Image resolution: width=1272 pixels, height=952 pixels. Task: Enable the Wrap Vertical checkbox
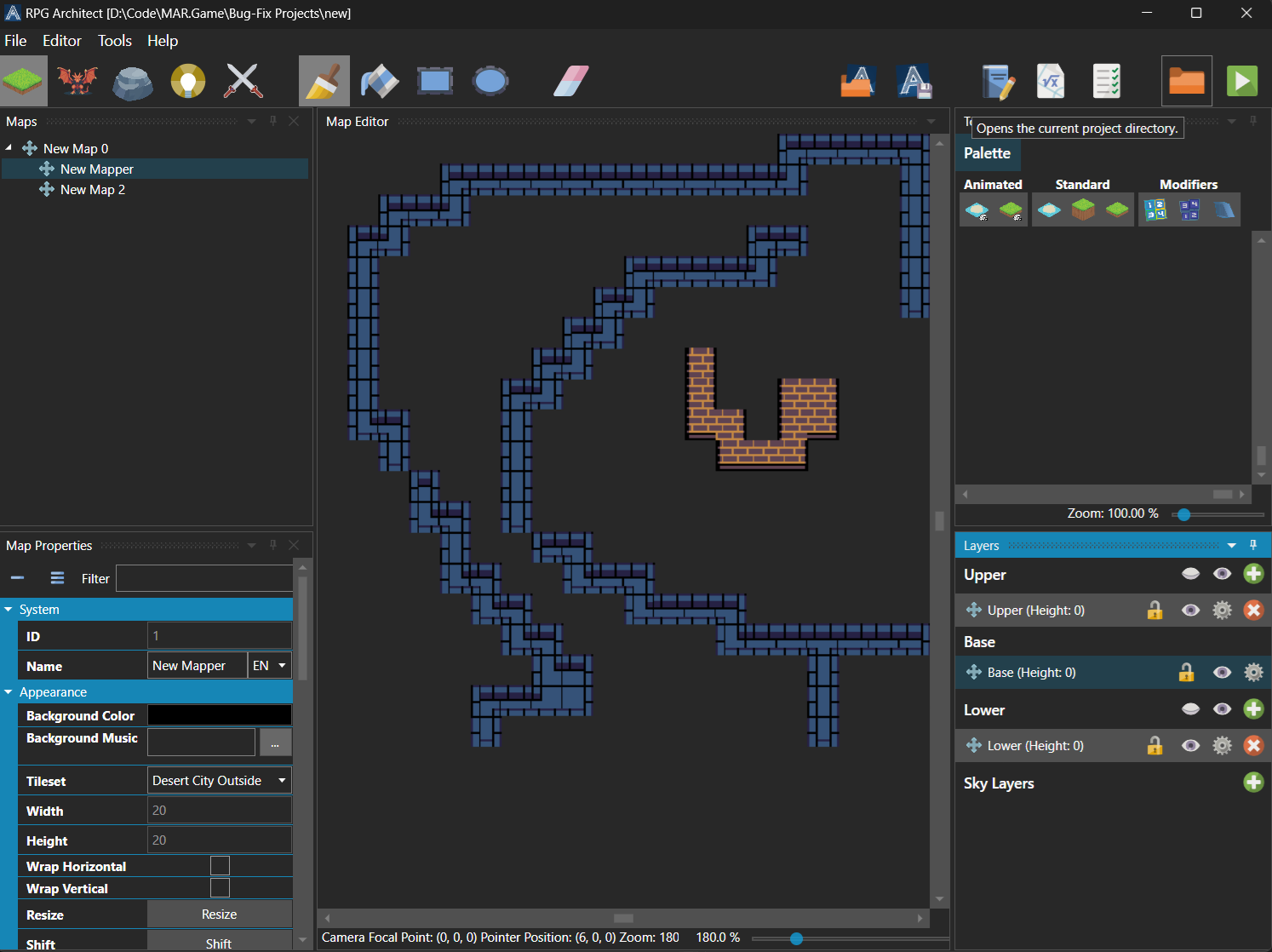point(220,888)
